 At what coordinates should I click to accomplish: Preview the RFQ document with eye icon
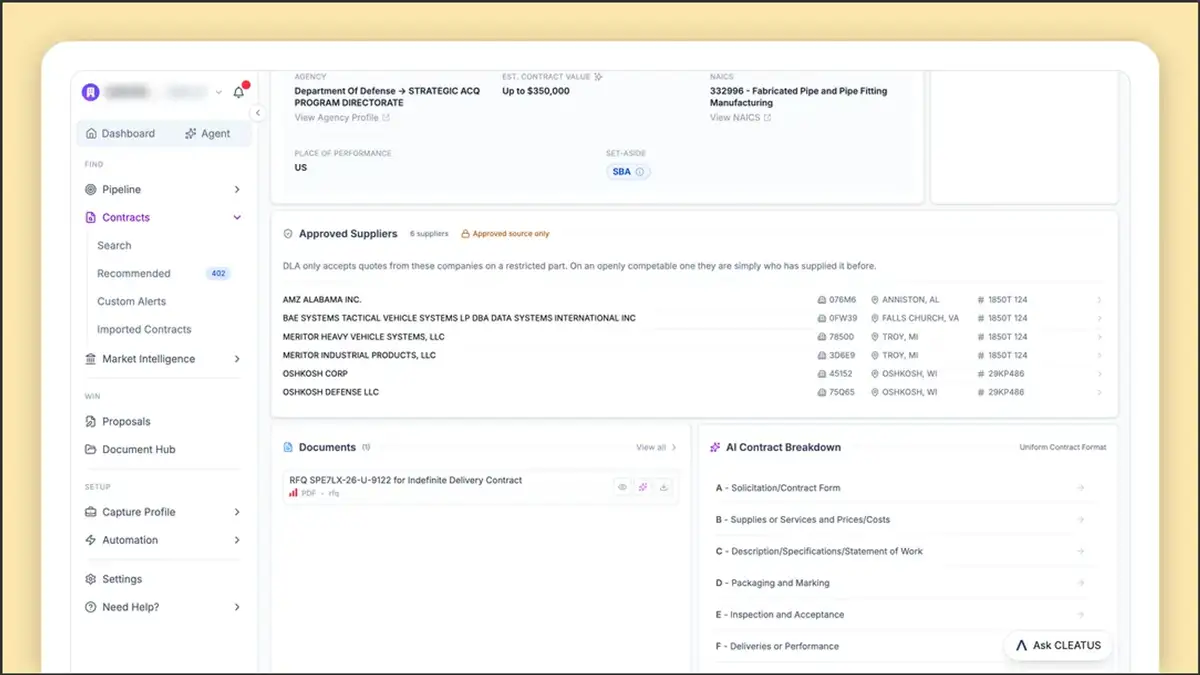pos(622,487)
